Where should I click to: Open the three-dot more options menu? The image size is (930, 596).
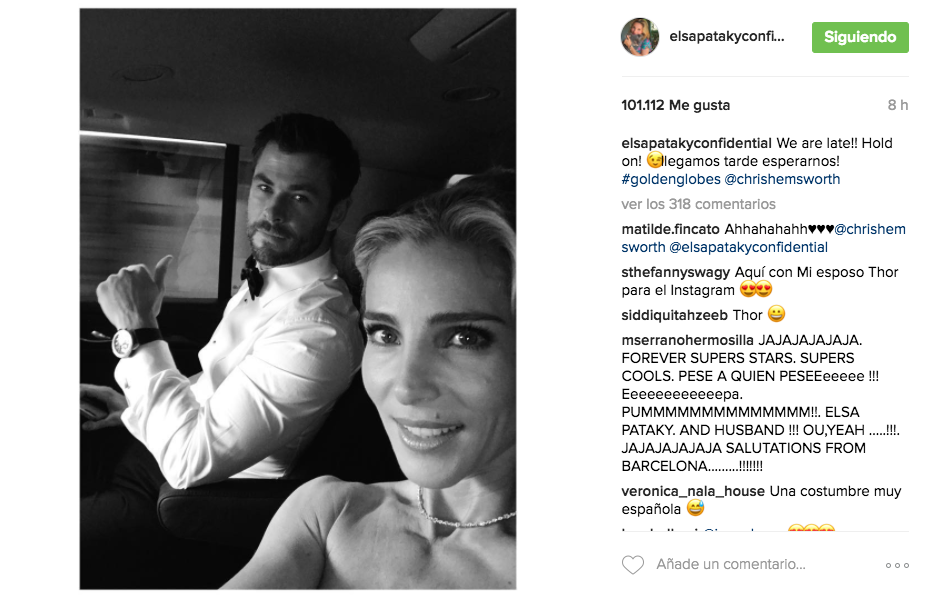coord(897,565)
